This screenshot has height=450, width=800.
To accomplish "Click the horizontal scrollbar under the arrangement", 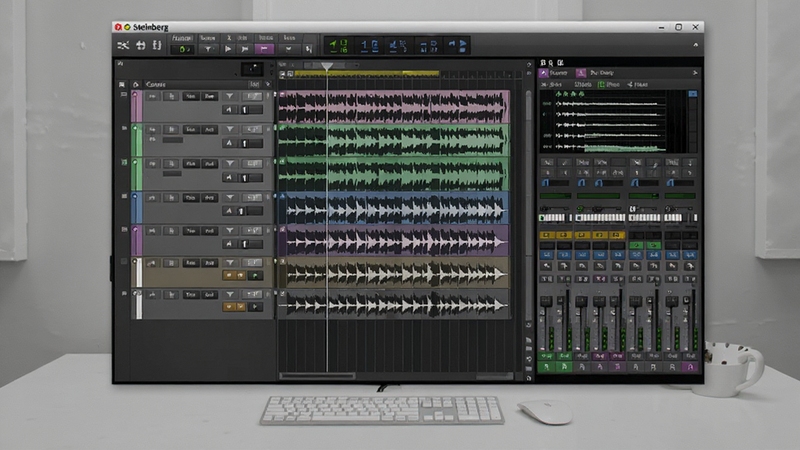I will pos(317,377).
